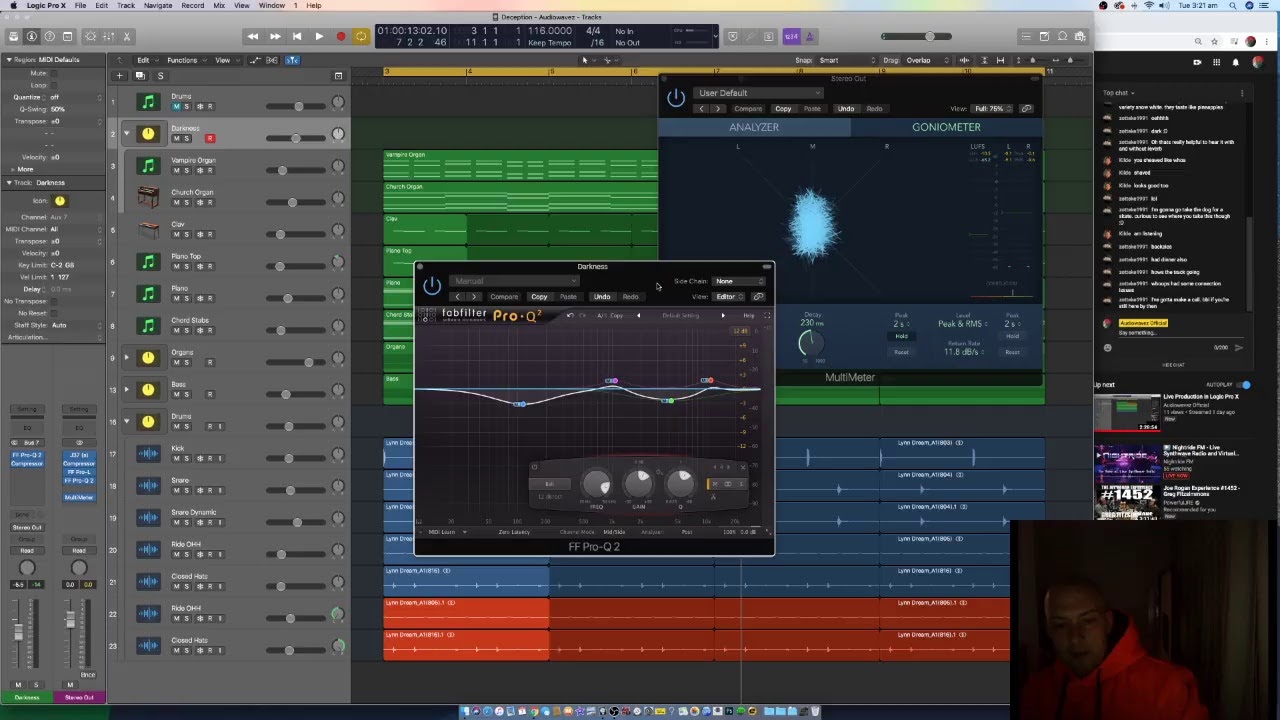Viewport: 1280px width, 720px height.
Task: Click the Drums track green music note icon
Action: click(148, 102)
